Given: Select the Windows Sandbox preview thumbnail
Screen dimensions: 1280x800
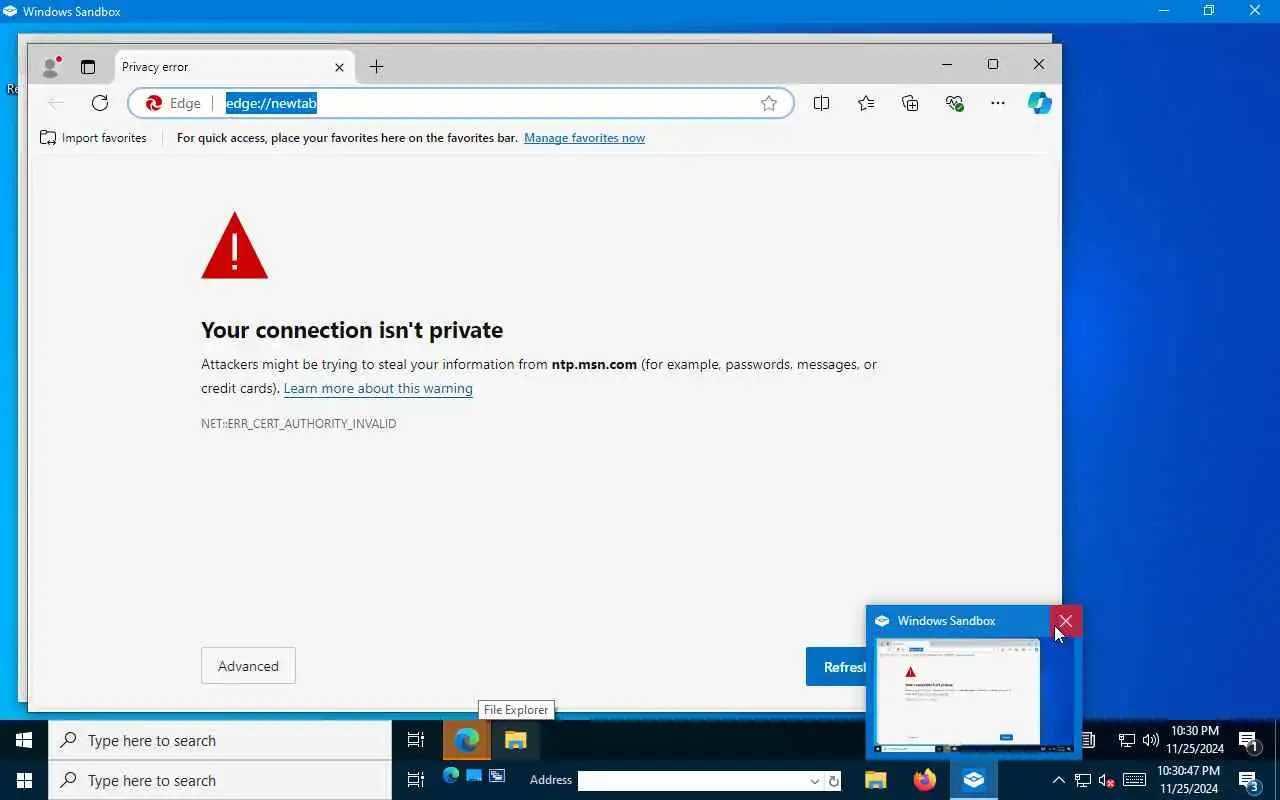Looking at the screenshot, I should pyautogui.click(x=974, y=695).
